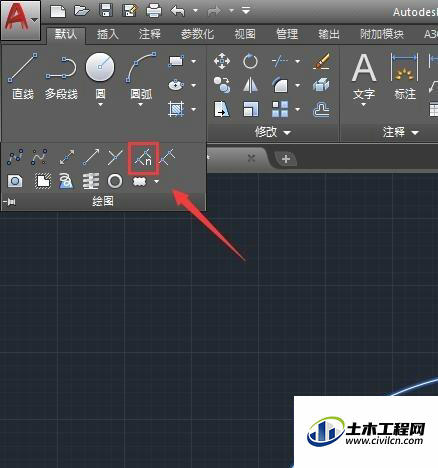438x468 pixels.
Task: Switch to the 附加模块 ribbon tab
Action: 382,34
